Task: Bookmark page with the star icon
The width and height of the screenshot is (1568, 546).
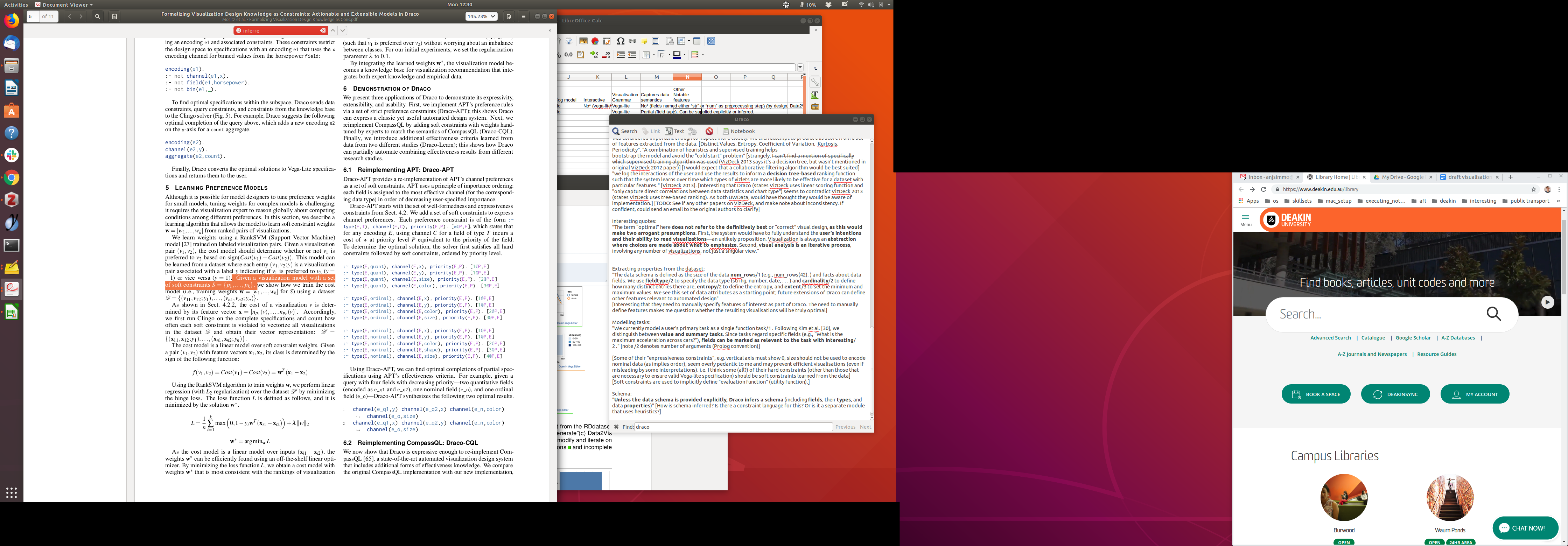Action: click(1534, 189)
